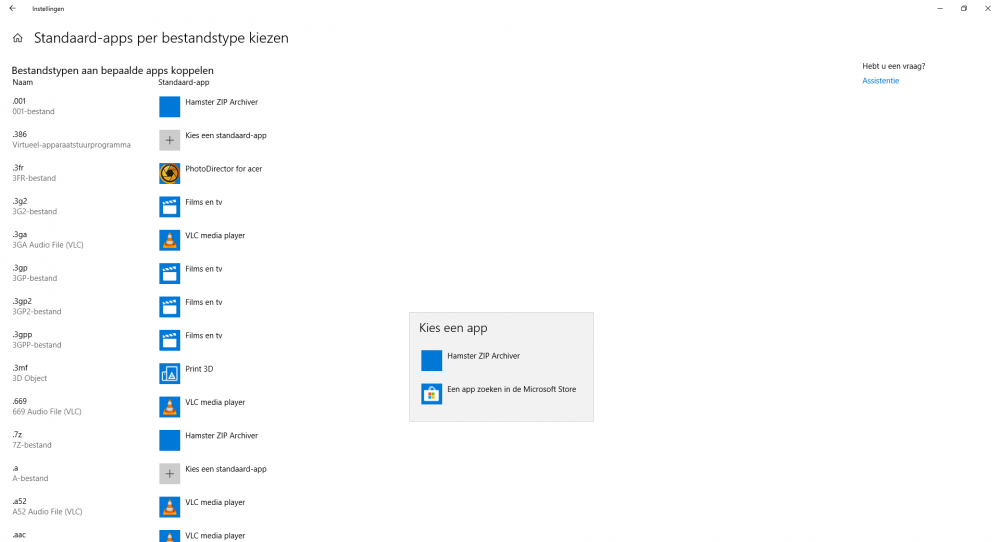
Task: Change Hamster ZIP Archiver label for .7z
Action: 221,436
